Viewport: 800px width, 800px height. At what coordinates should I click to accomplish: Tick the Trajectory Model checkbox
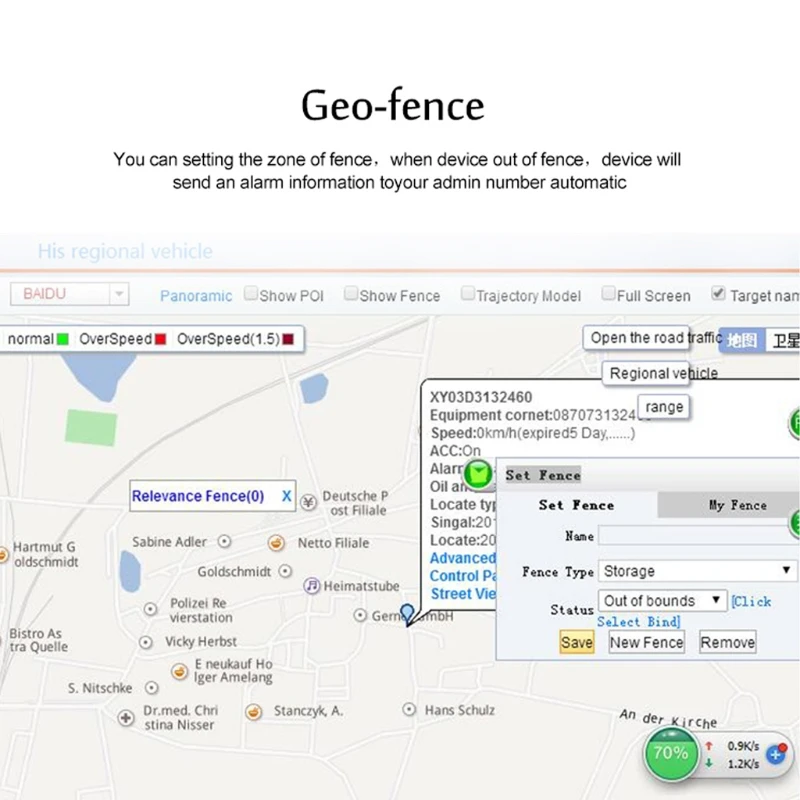pyautogui.click(x=467, y=293)
